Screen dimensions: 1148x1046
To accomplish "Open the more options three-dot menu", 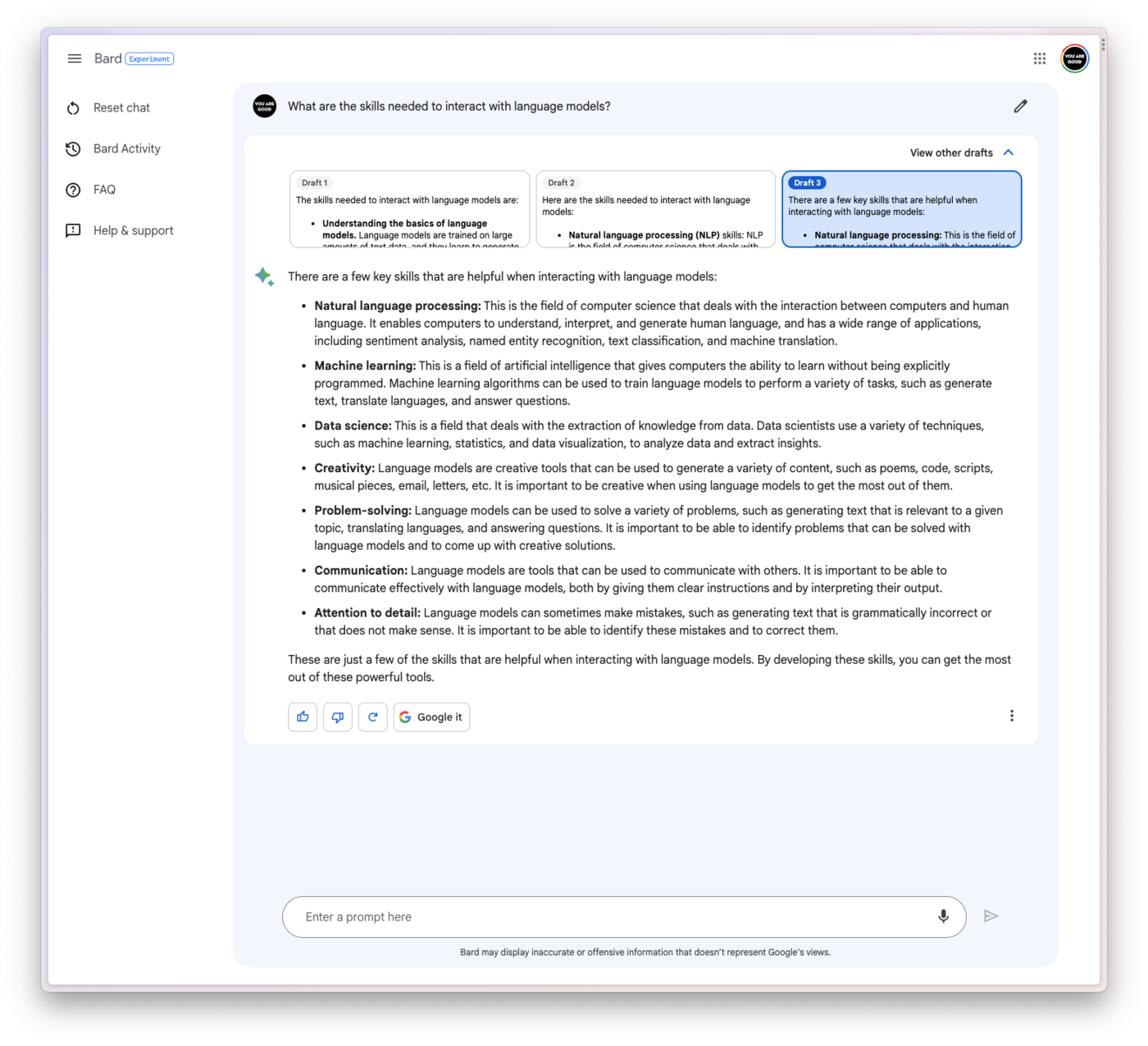I will click(x=1012, y=716).
